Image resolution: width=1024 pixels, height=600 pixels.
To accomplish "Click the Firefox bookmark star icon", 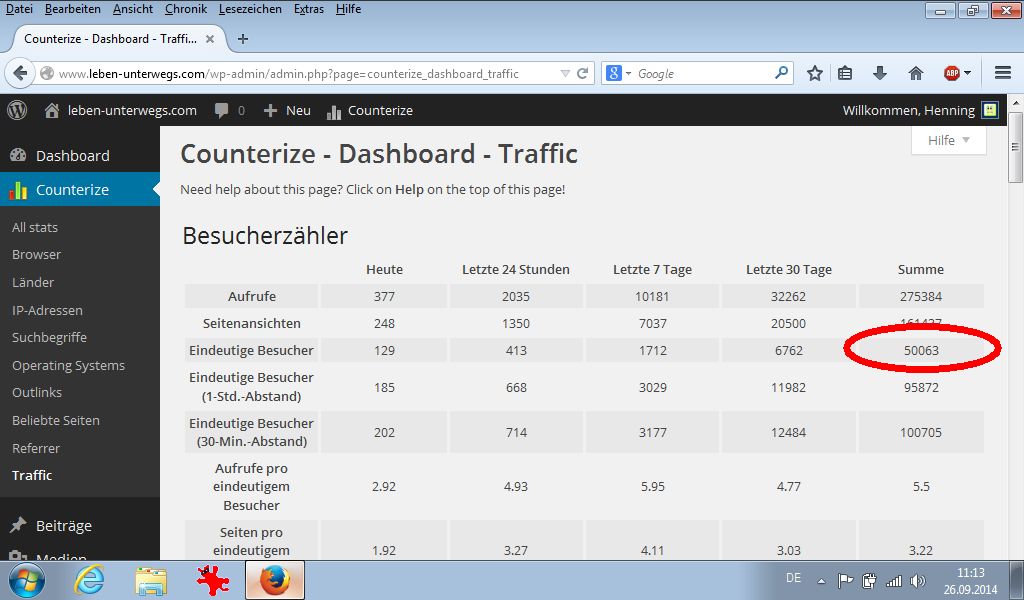I will point(815,73).
